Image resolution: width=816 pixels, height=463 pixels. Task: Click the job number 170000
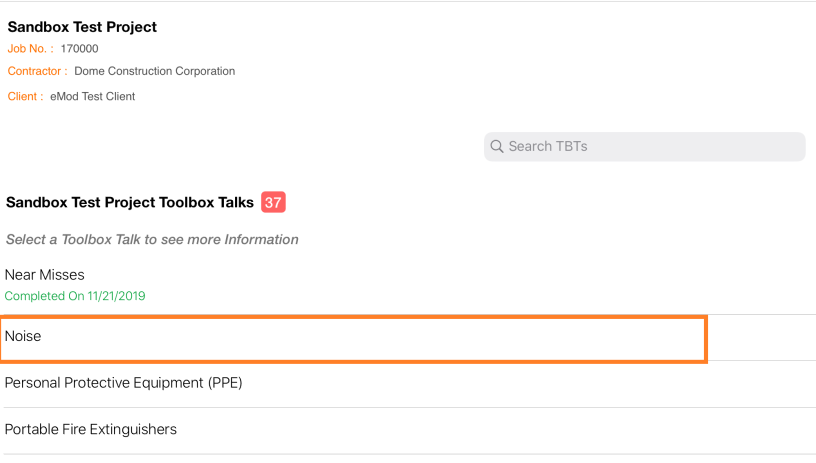pyautogui.click(x=80, y=49)
